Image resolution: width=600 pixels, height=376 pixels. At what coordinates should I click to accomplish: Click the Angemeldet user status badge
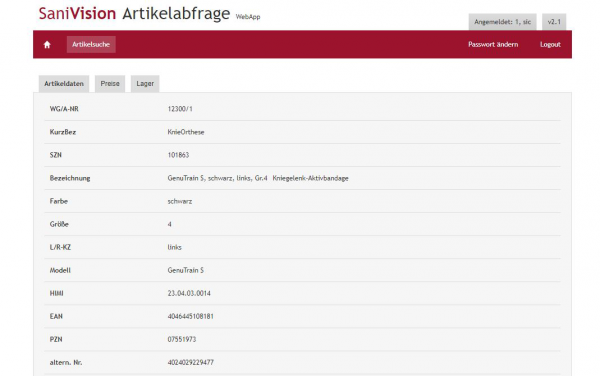pyautogui.click(x=502, y=22)
